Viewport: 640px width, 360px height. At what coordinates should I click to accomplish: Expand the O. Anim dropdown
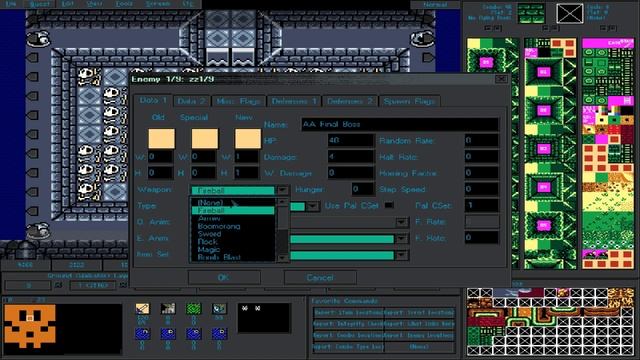(402, 222)
